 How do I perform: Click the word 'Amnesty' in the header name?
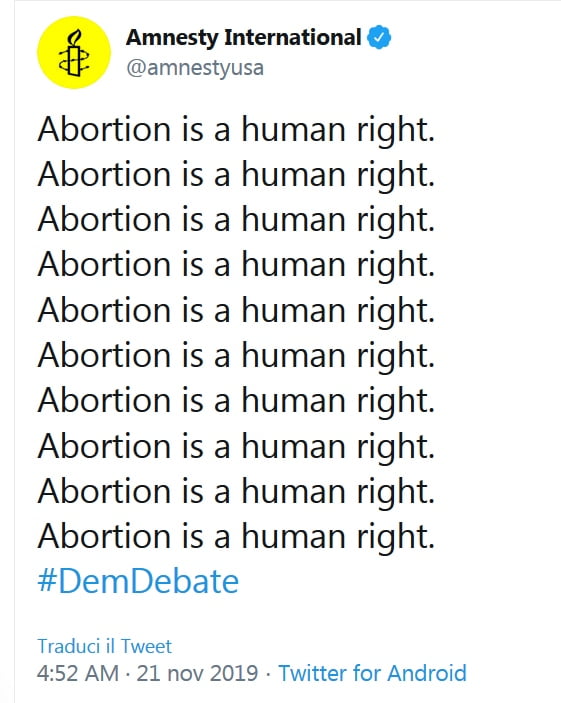pos(172,39)
